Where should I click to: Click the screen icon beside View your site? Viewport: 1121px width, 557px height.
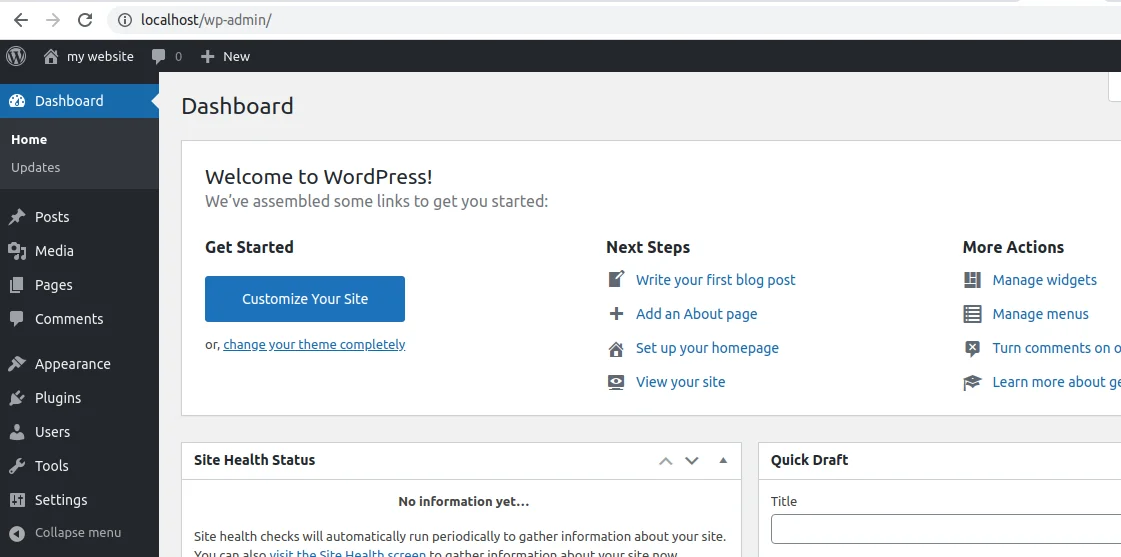(616, 382)
